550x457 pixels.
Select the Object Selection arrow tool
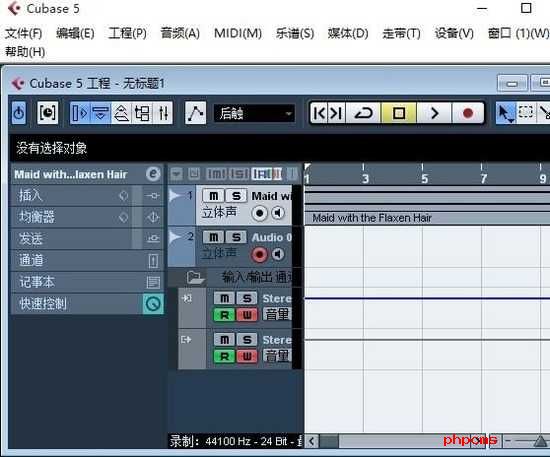pyautogui.click(x=505, y=113)
